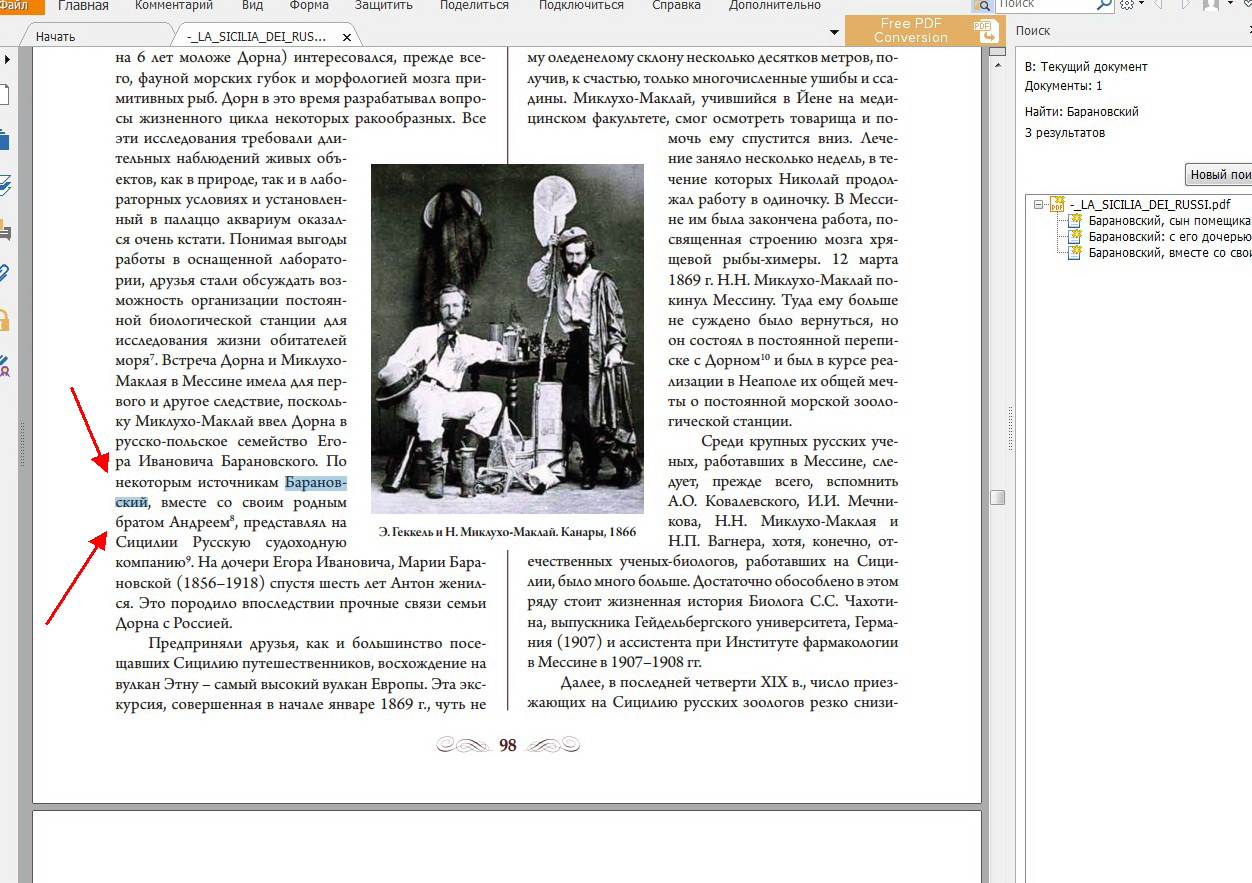Close the -_LA_SICILIA_DEI_RUS... document tab
Viewport: 1252px width, 883px height.
click(x=347, y=38)
